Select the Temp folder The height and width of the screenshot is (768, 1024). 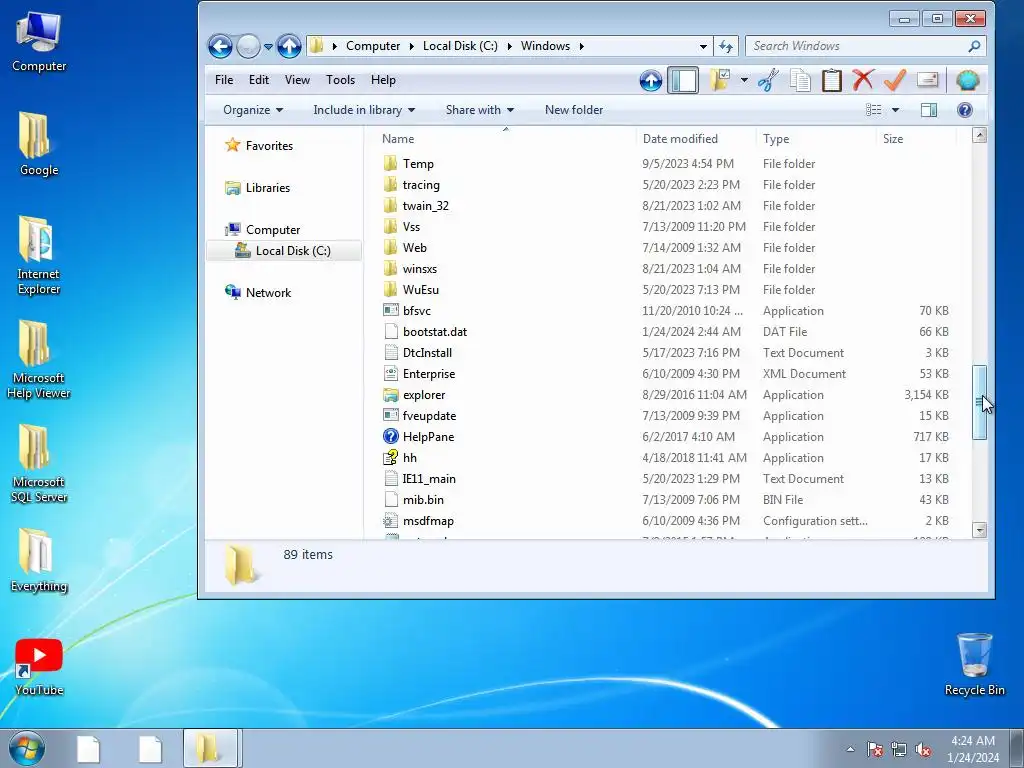click(418, 164)
